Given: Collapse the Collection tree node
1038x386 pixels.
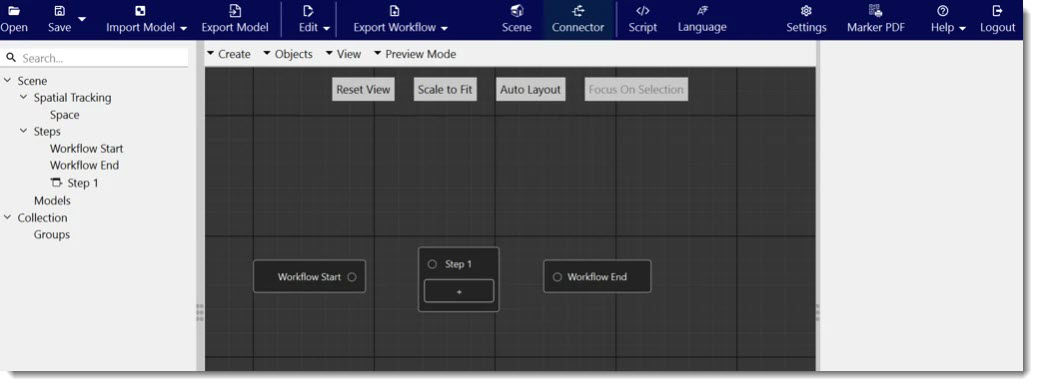Looking at the screenshot, I should pos(8,217).
